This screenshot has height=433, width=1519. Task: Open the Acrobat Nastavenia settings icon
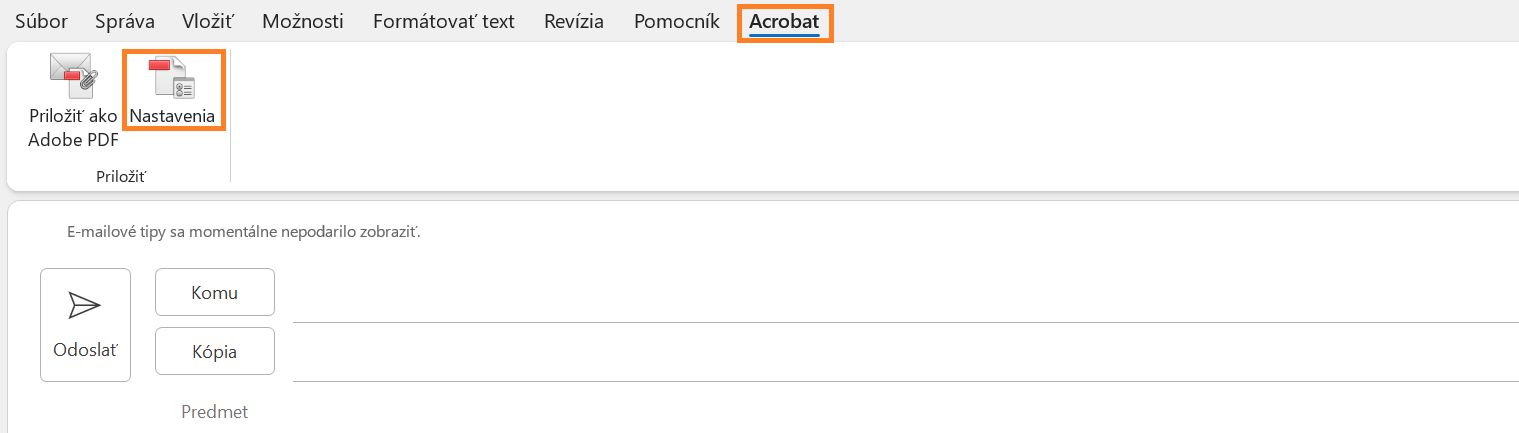coord(171,78)
